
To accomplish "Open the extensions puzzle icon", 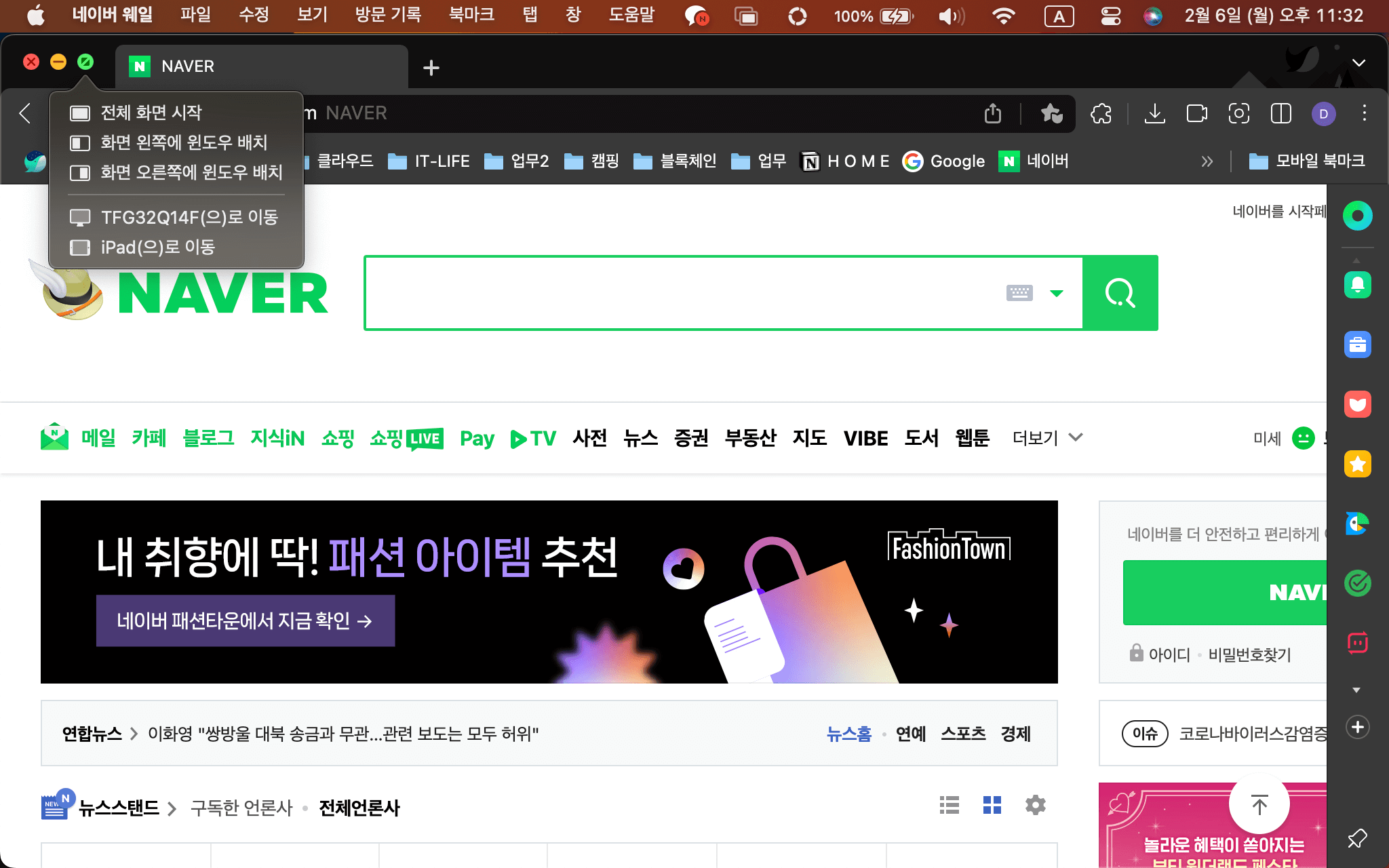I will pos(1101,113).
